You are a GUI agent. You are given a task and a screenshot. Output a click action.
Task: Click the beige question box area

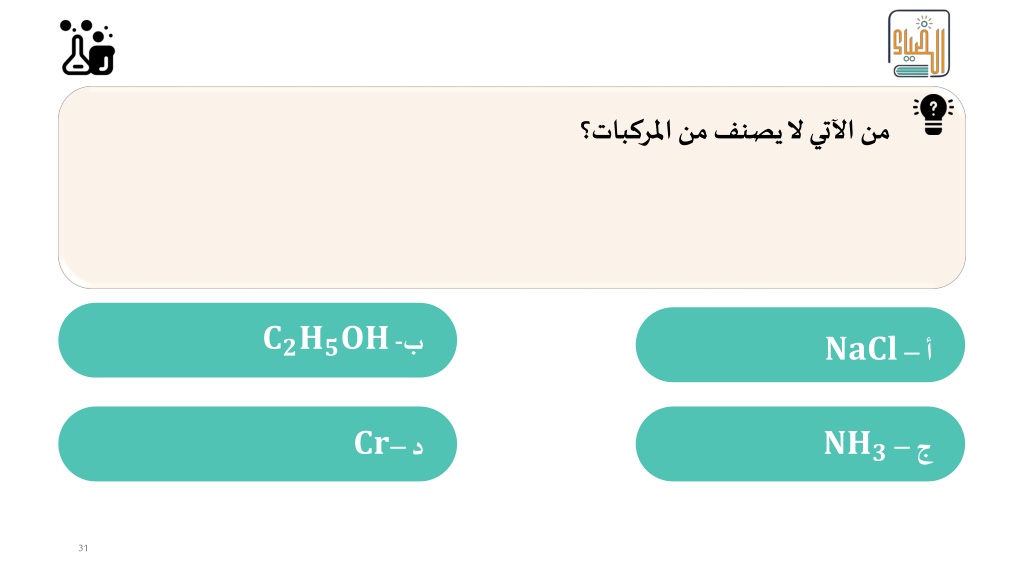511,187
